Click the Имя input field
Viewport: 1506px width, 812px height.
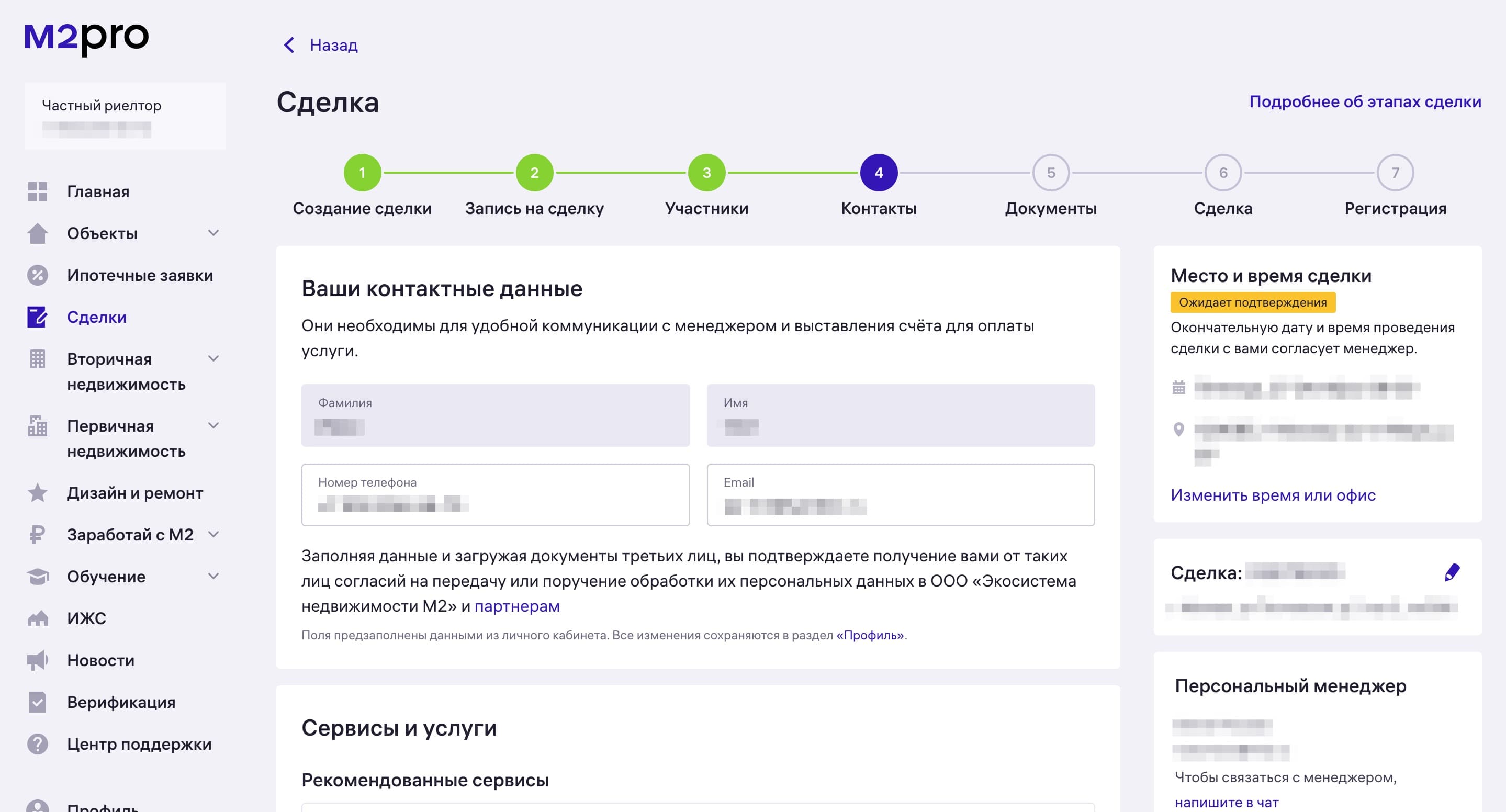point(901,415)
